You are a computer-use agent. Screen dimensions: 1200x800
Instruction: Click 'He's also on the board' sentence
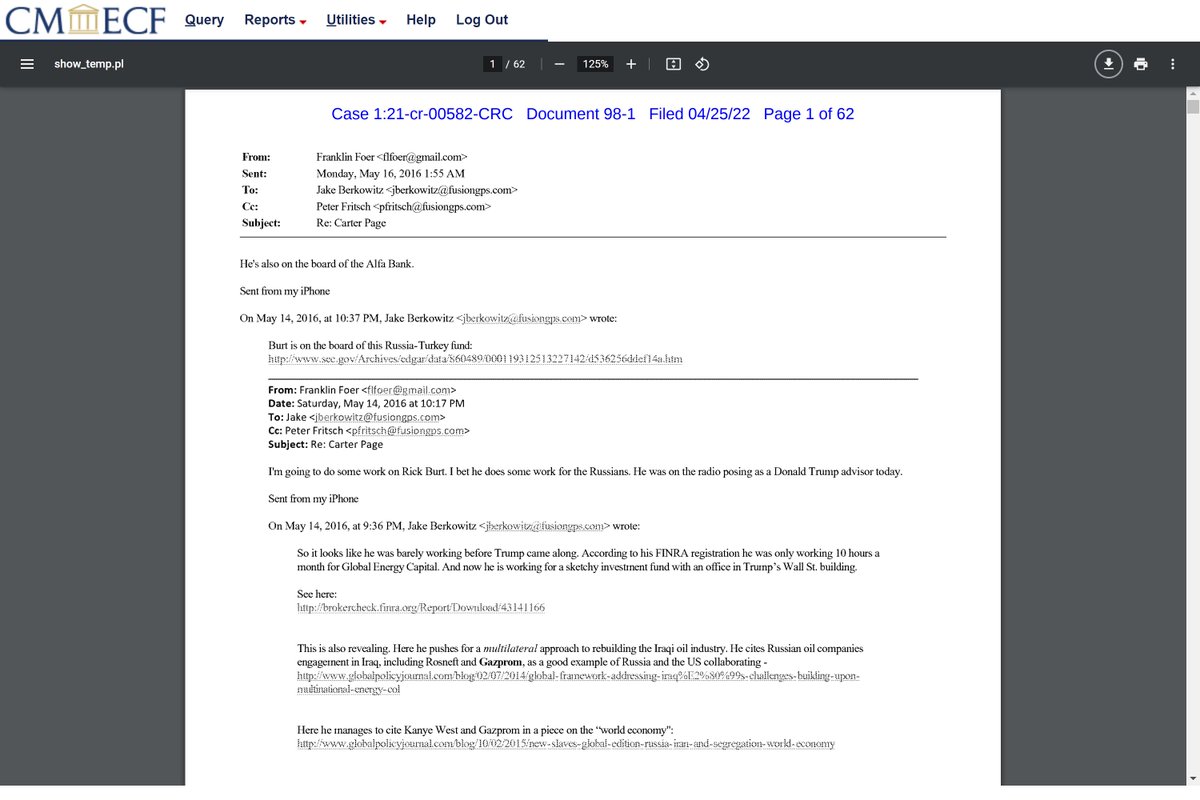point(327,263)
